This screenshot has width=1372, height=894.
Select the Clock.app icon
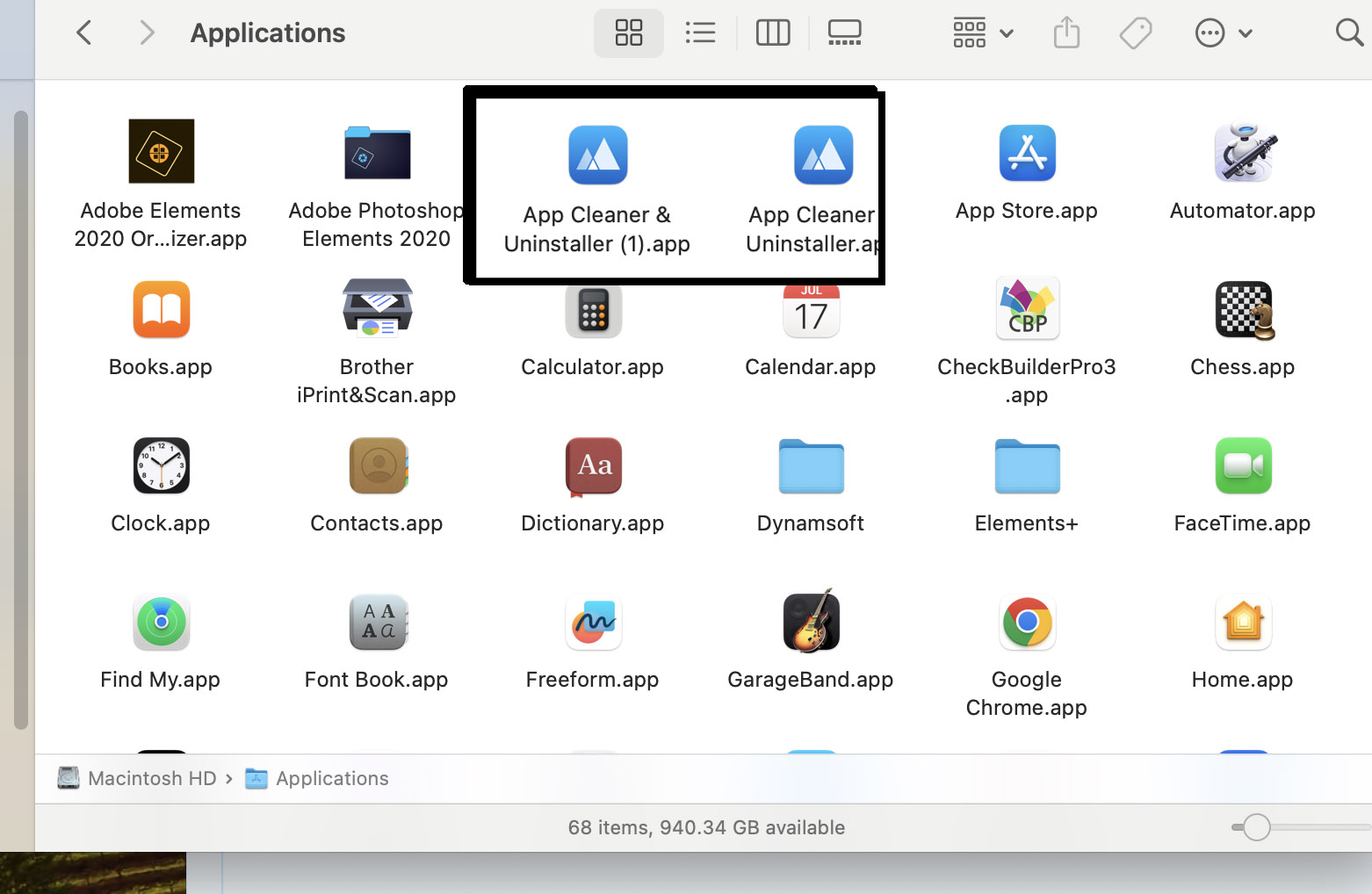(161, 465)
